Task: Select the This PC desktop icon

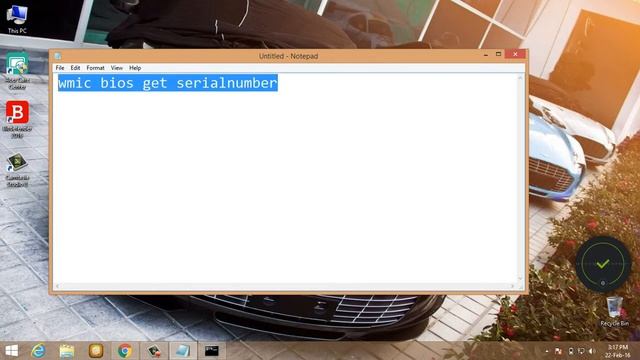Action: pos(17,19)
